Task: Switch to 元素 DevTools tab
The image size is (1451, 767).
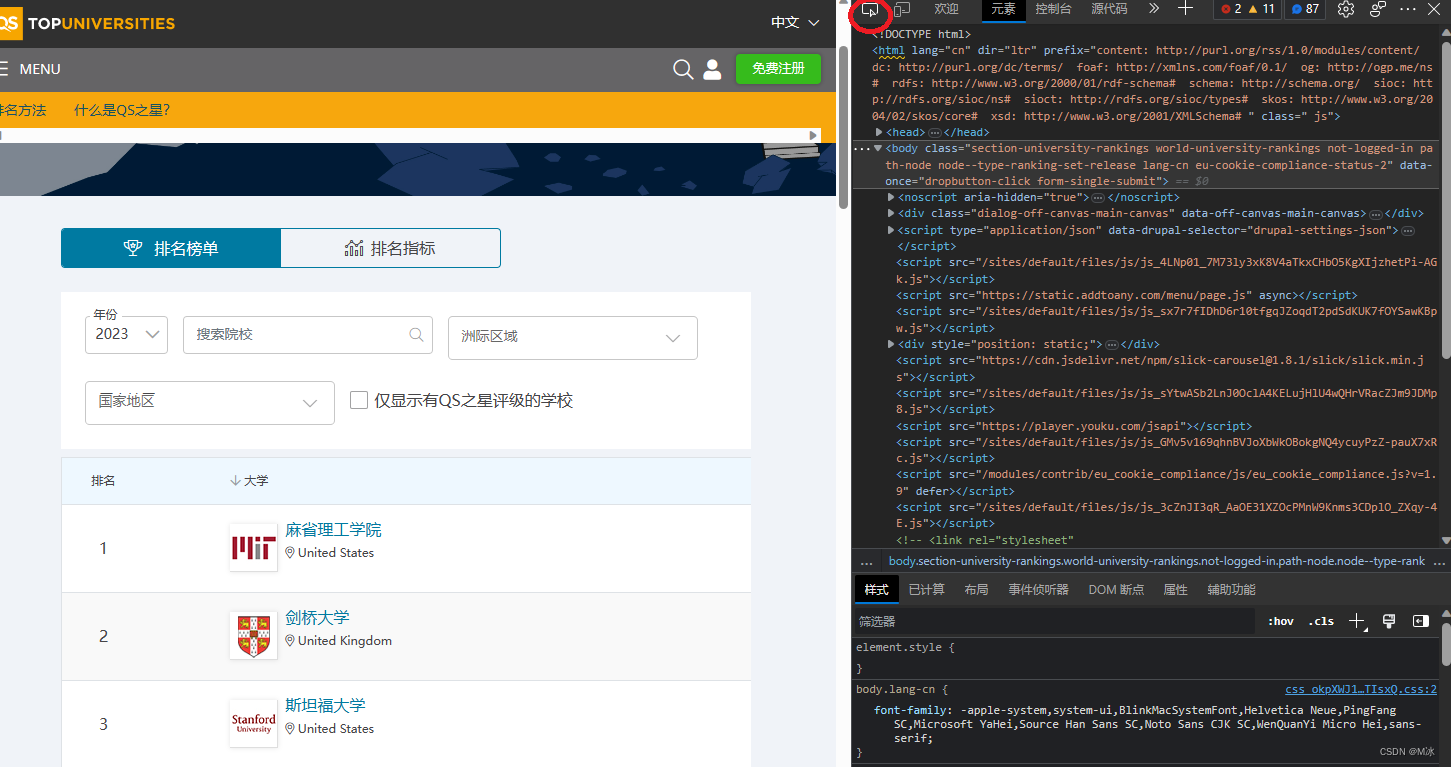Action: (1003, 9)
